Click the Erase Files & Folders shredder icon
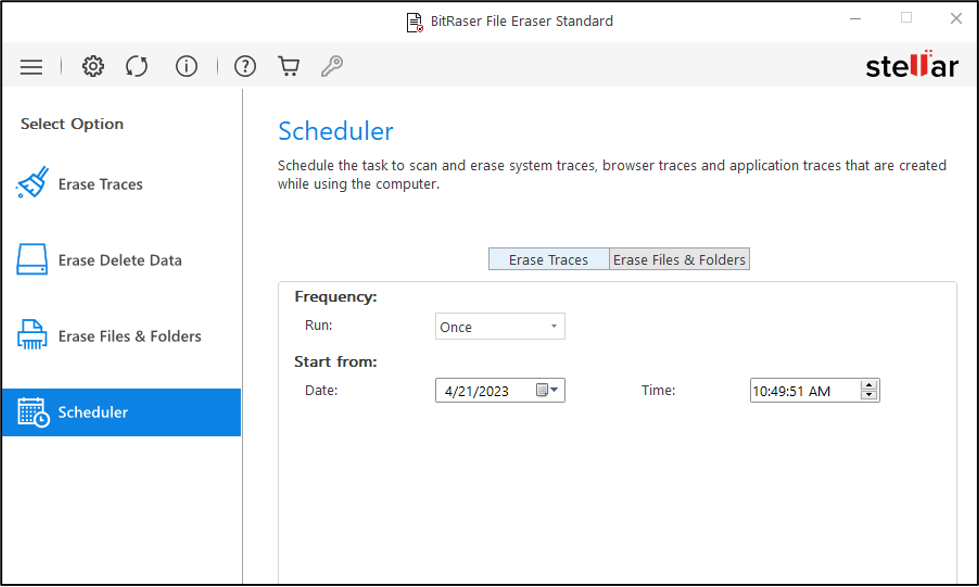This screenshot has height=587, width=979. click(x=32, y=336)
